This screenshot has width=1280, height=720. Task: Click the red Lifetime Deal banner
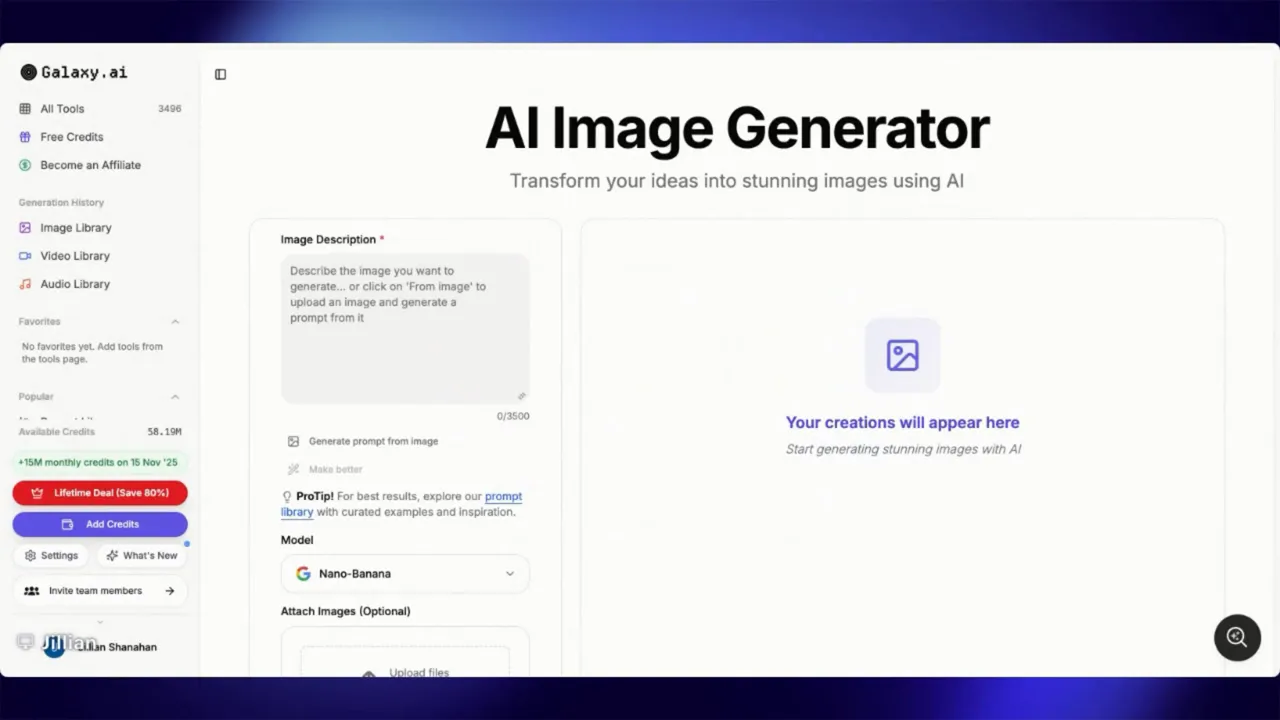pos(100,492)
